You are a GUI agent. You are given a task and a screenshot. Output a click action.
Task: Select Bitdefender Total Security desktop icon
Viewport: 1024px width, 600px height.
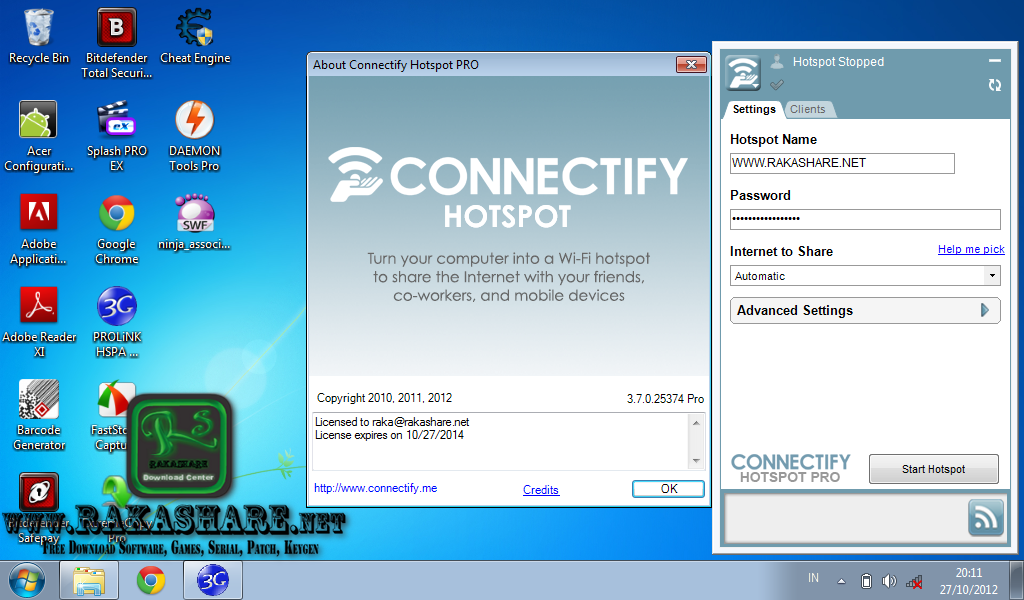click(x=117, y=43)
